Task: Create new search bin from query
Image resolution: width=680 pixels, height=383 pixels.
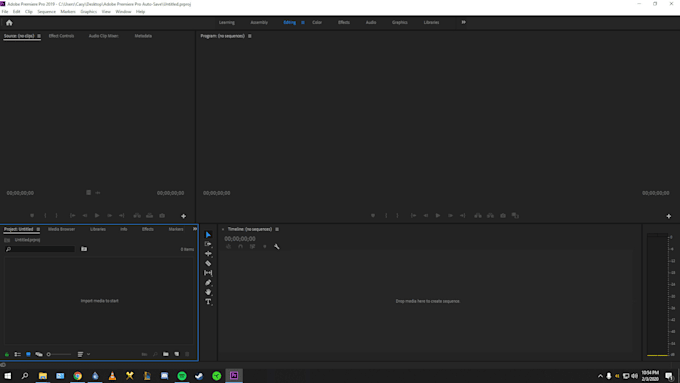Action: pyautogui.click(x=84, y=249)
